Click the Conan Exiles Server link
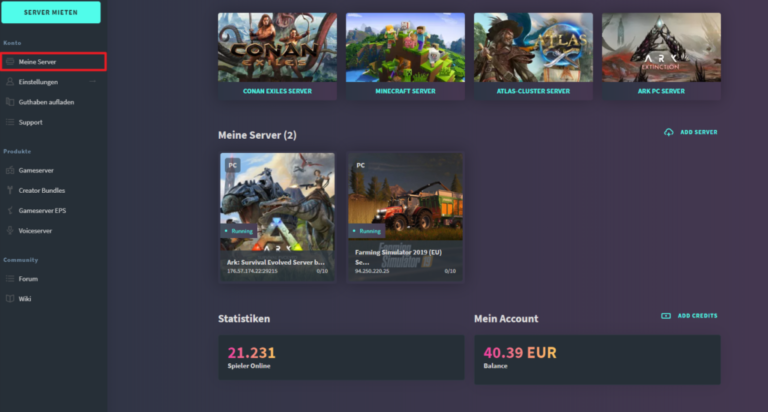 coord(277,91)
